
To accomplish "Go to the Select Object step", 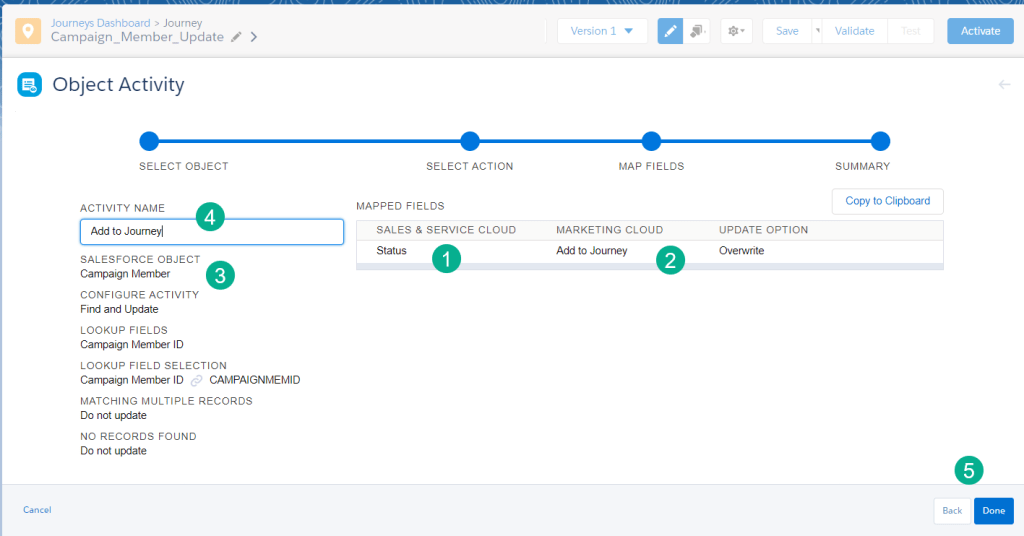I will 149,141.
